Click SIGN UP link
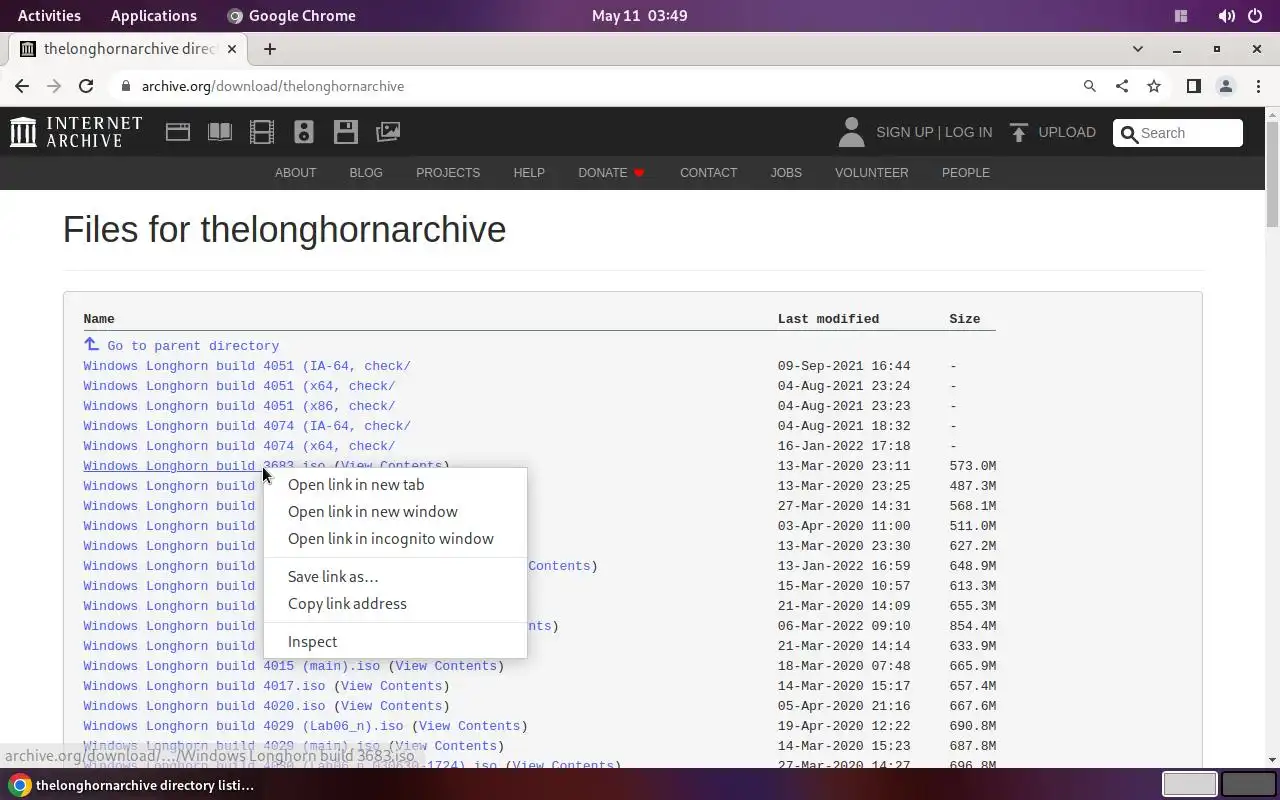Image resolution: width=1280 pixels, height=800 pixels. (x=904, y=132)
